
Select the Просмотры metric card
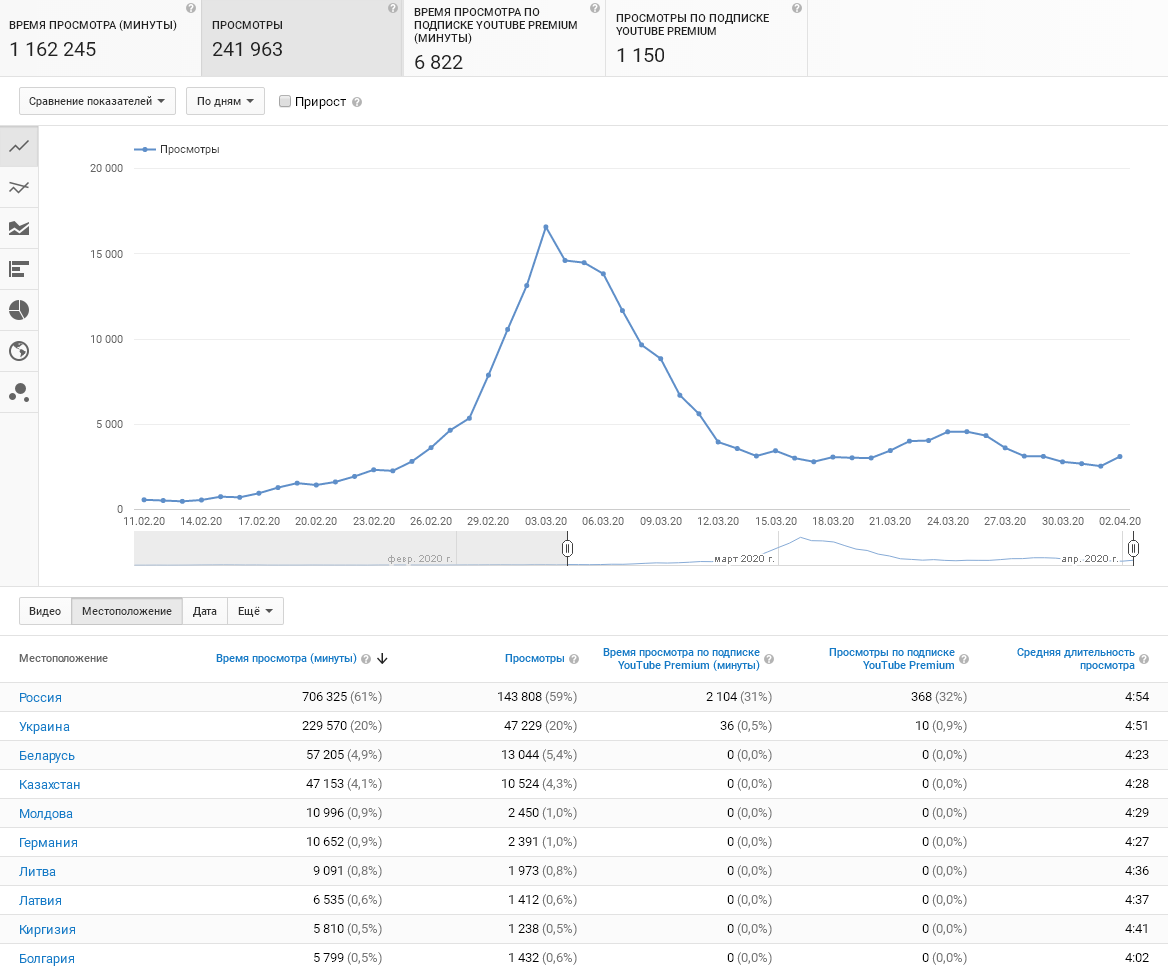(x=302, y=38)
